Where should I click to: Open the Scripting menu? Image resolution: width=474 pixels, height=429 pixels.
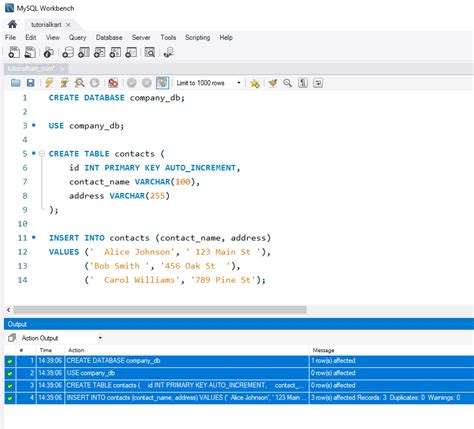pyautogui.click(x=198, y=37)
